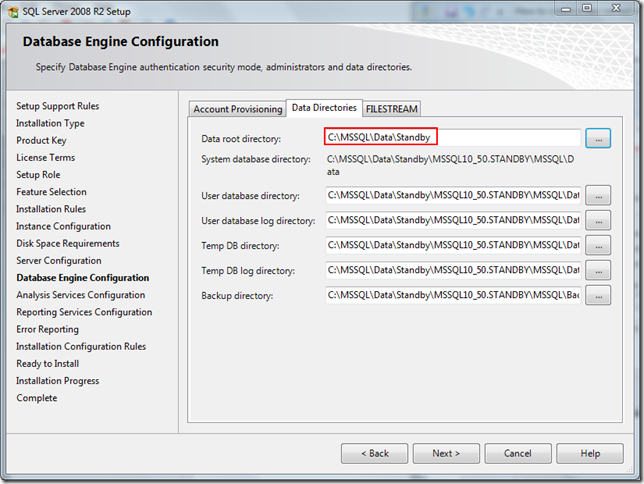Focus the User database directory field
Image resolution: width=644 pixels, height=484 pixels.
(453, 195)
